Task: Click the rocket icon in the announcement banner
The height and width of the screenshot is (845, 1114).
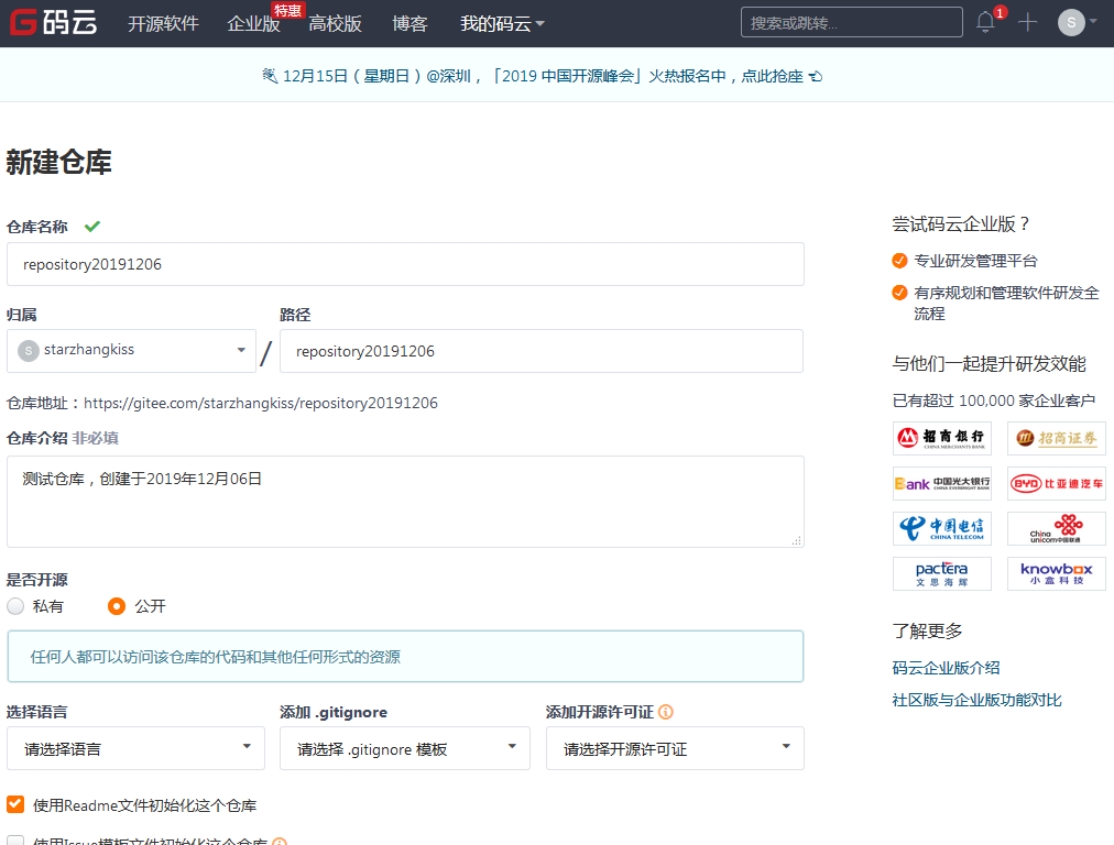Action: 269,75
